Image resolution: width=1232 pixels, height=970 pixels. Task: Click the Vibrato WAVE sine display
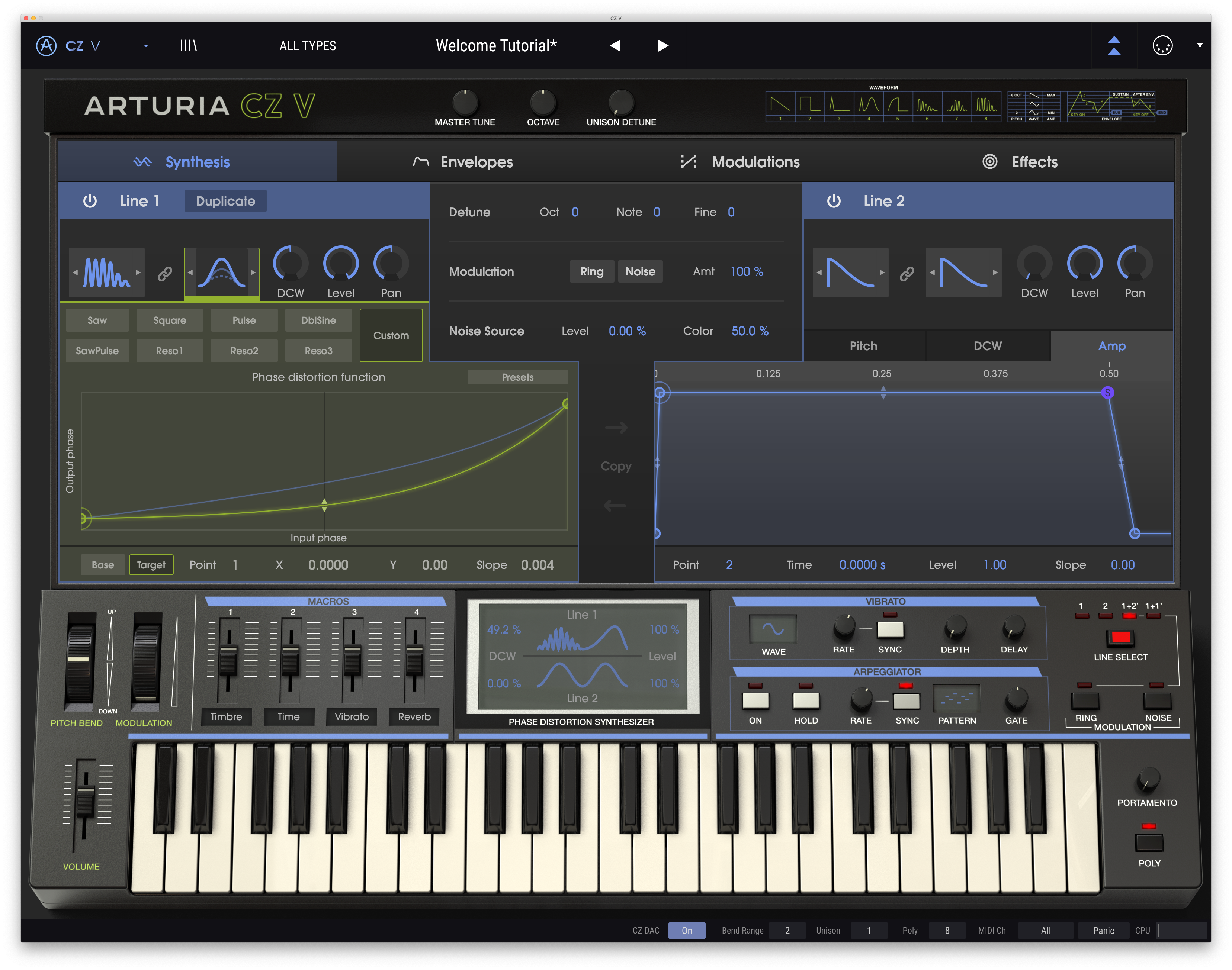click(773, 629)
